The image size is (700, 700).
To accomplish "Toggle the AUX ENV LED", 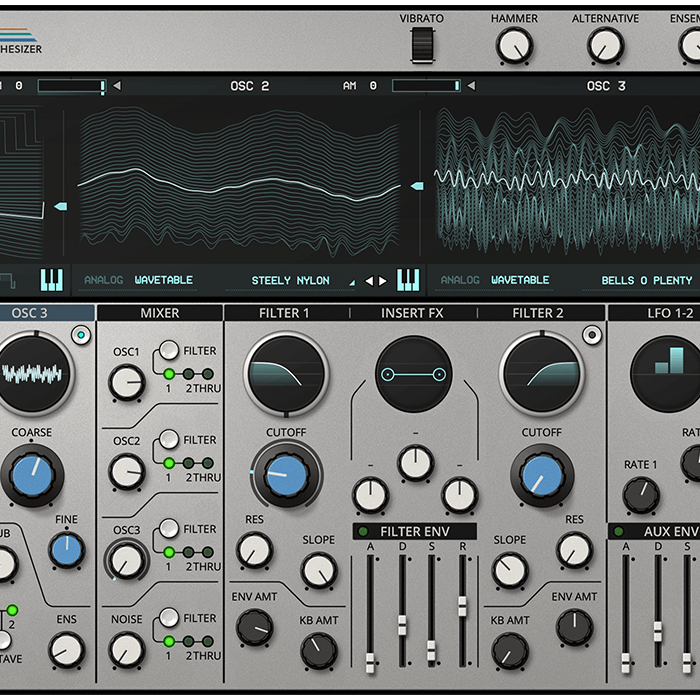I will click(618, 531).
